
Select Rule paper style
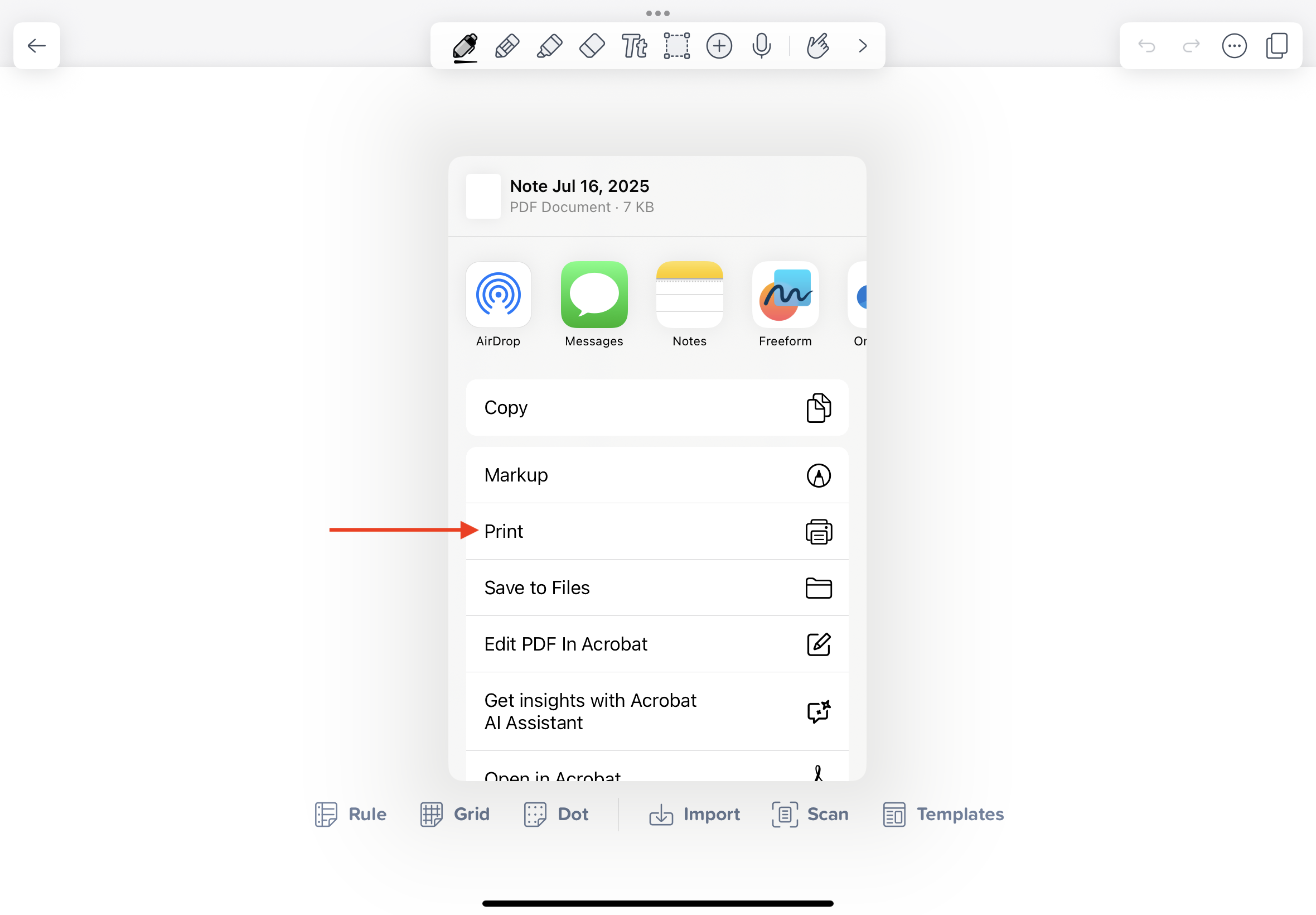(351, 814)
